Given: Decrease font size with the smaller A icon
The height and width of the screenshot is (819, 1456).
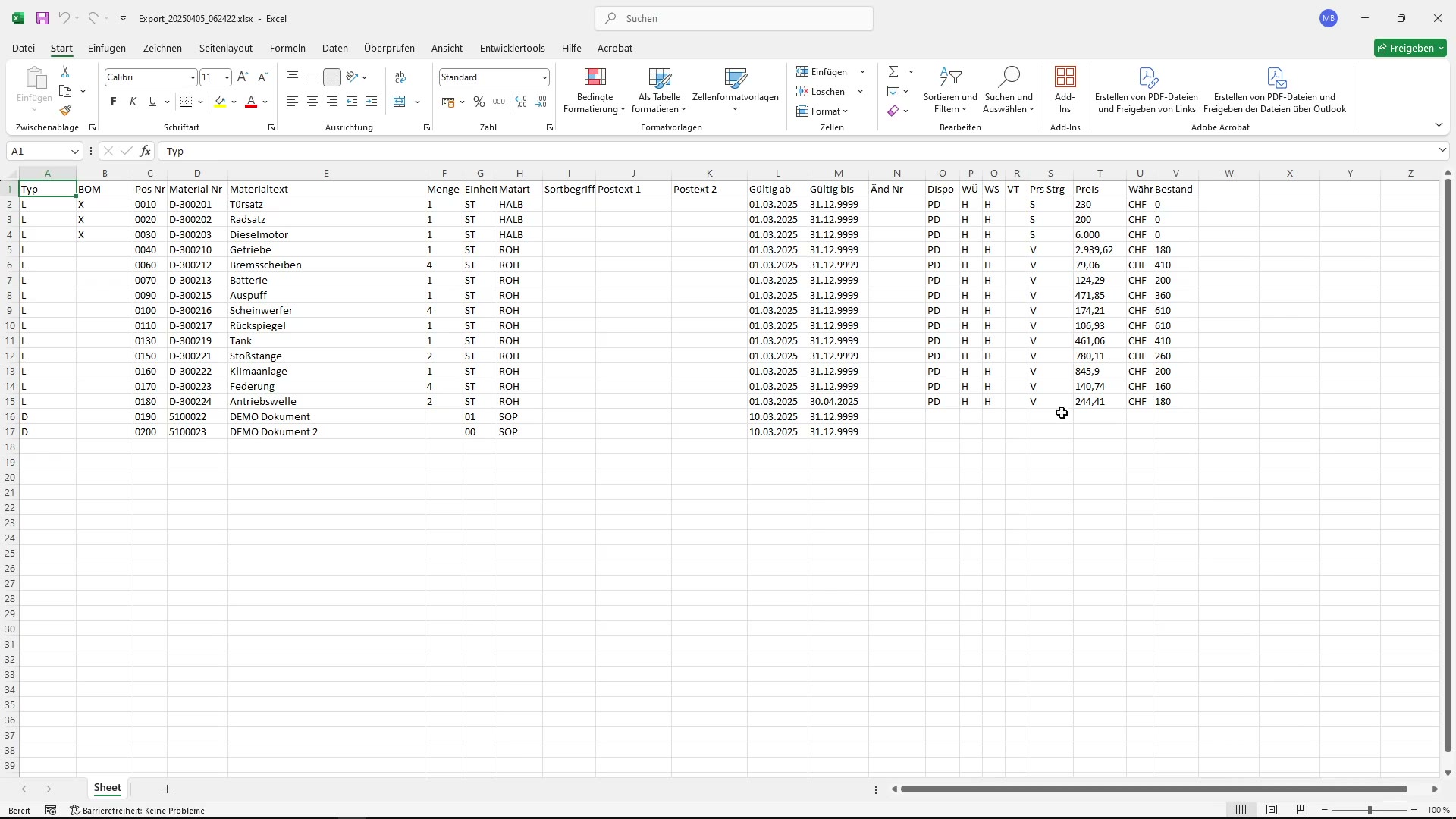Looking at the screenshot, I should tap(263, 77).
